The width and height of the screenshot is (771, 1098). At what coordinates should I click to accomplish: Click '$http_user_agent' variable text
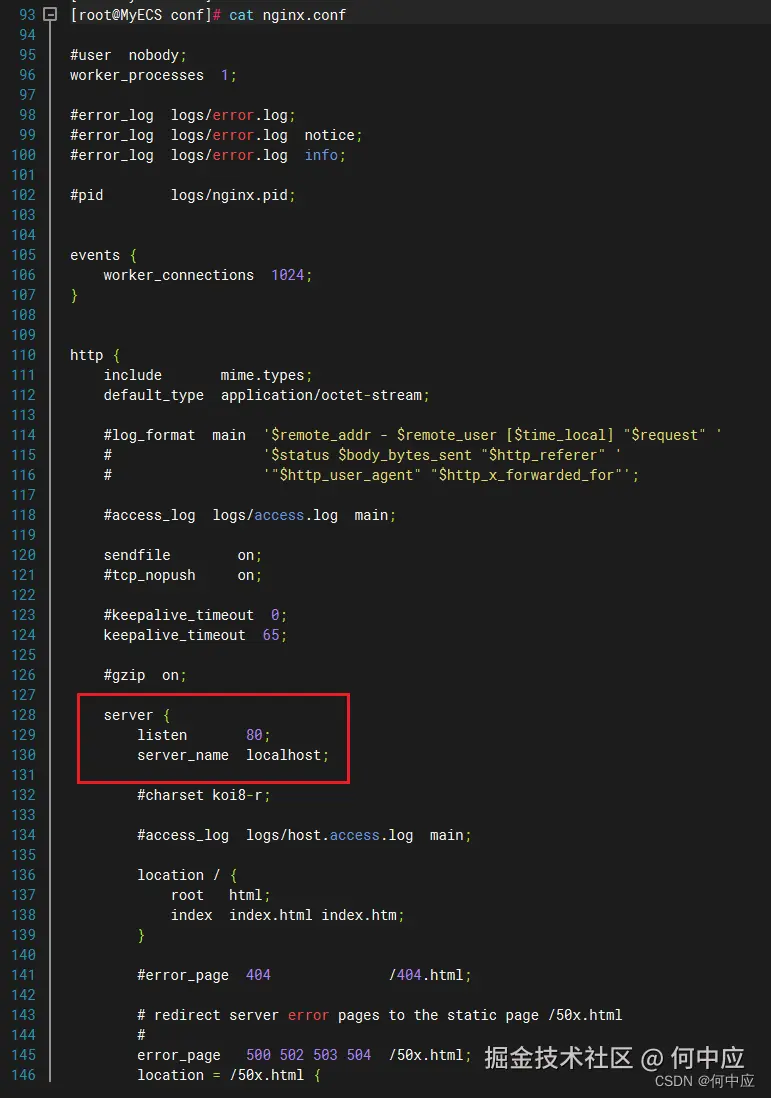tap(346, 475)
